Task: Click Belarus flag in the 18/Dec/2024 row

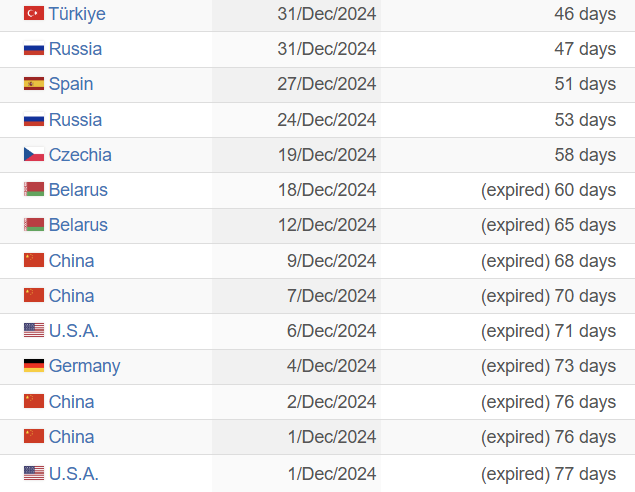Action: click(x=34, y=190)
